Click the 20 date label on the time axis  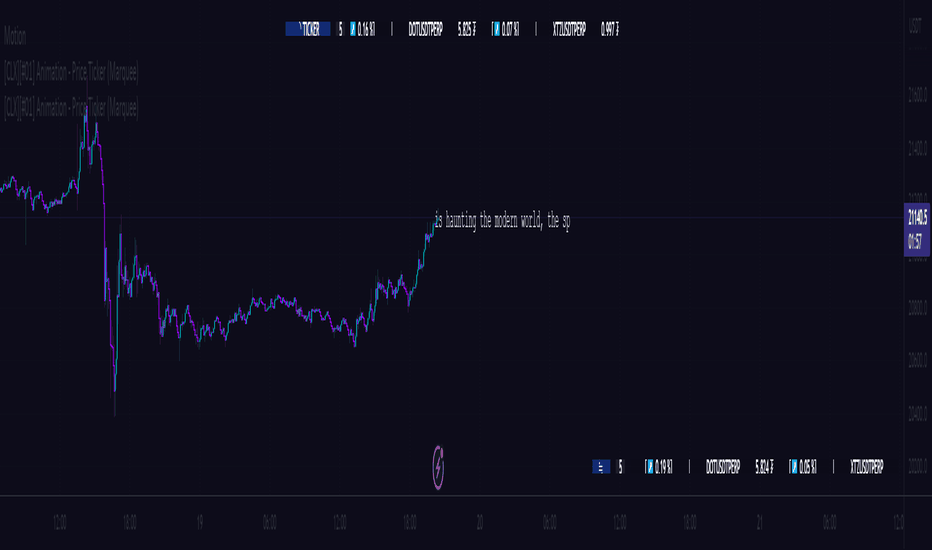pyautogui.click(x=480, y=523)
